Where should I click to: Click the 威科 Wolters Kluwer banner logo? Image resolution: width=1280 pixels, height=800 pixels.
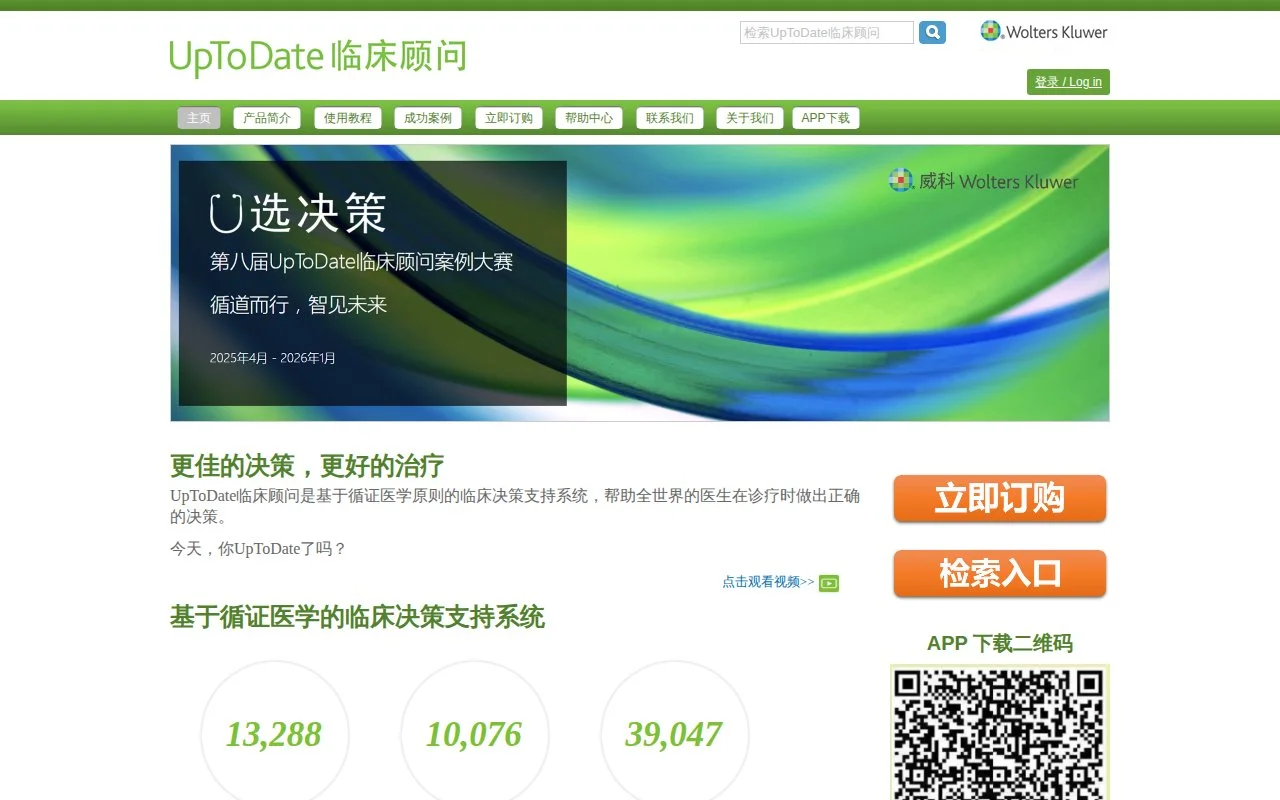coord(984,181)
